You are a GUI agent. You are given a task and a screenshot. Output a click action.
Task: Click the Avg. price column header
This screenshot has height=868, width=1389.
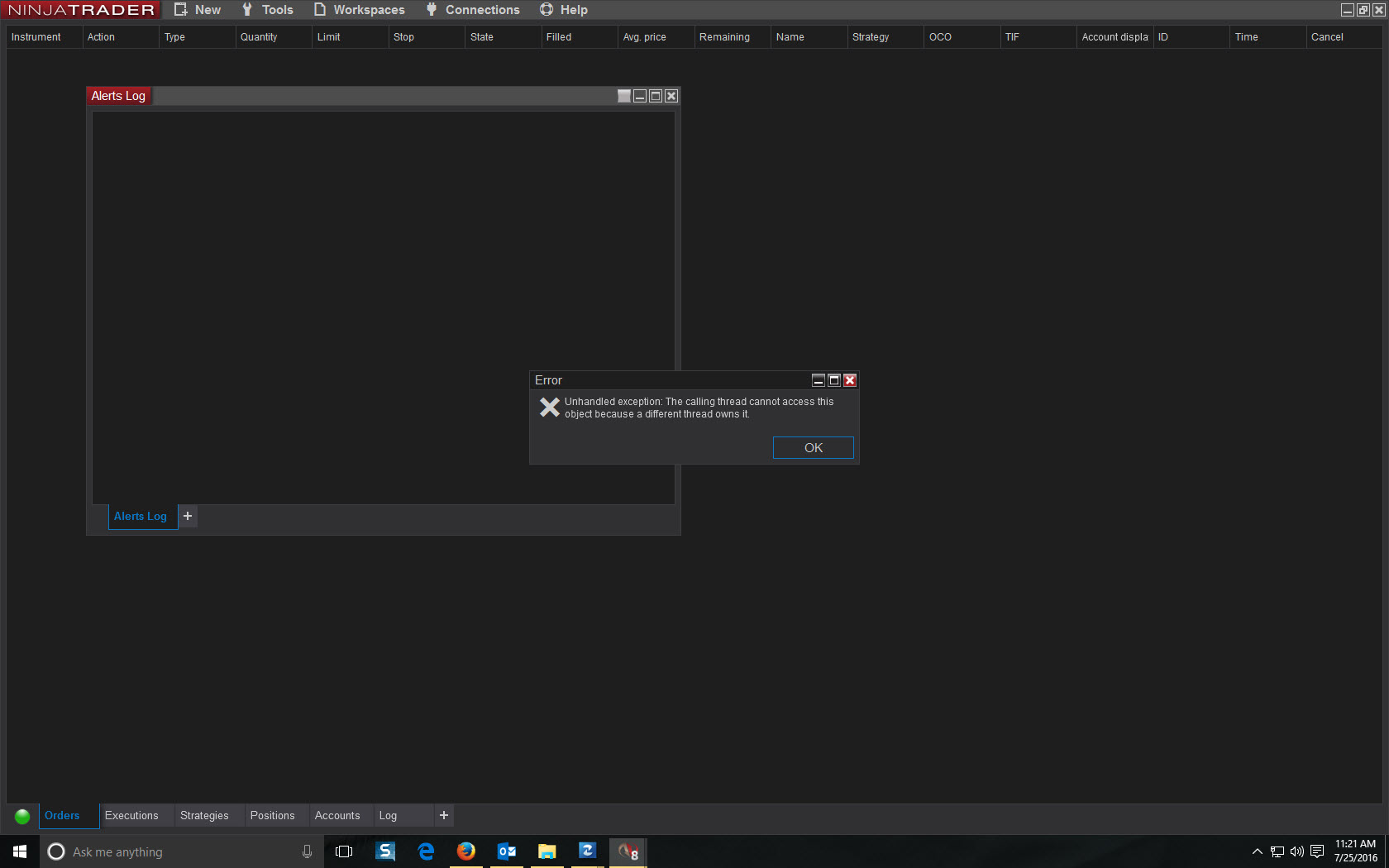click(656, 37)
